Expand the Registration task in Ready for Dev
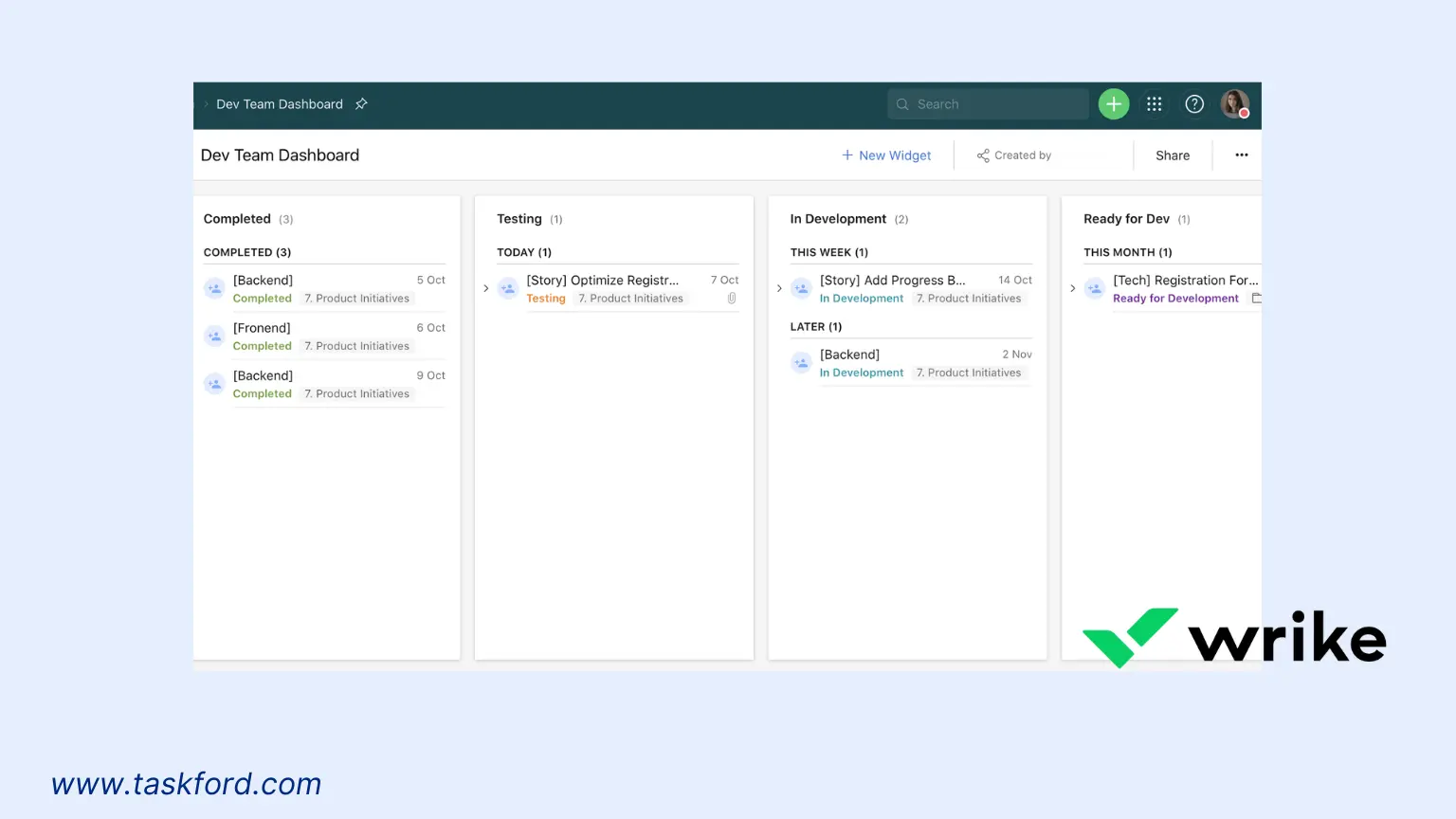1456x819 pixels. (x=1072, y=287)
